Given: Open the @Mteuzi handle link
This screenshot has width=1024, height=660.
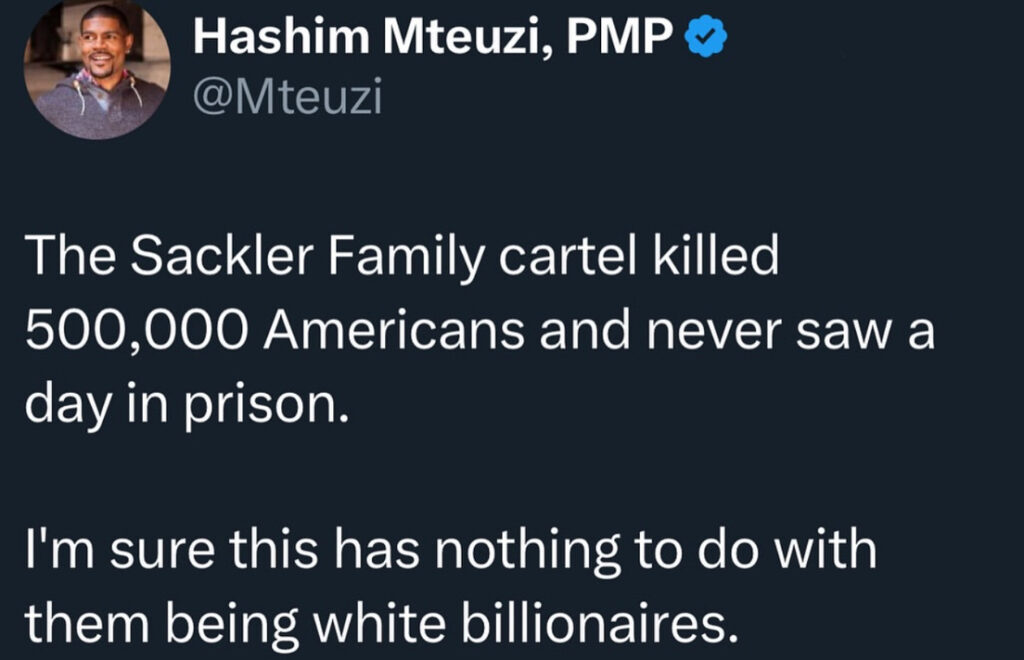Looking at the screenshot, I should click(288, 99).
